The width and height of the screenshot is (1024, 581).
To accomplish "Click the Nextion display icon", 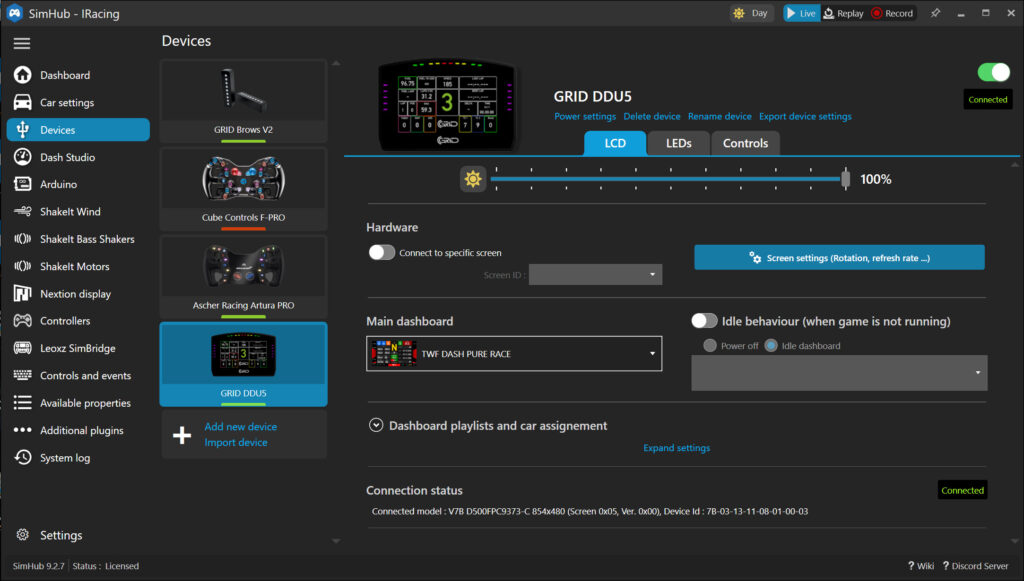I will tap(23, 294).
